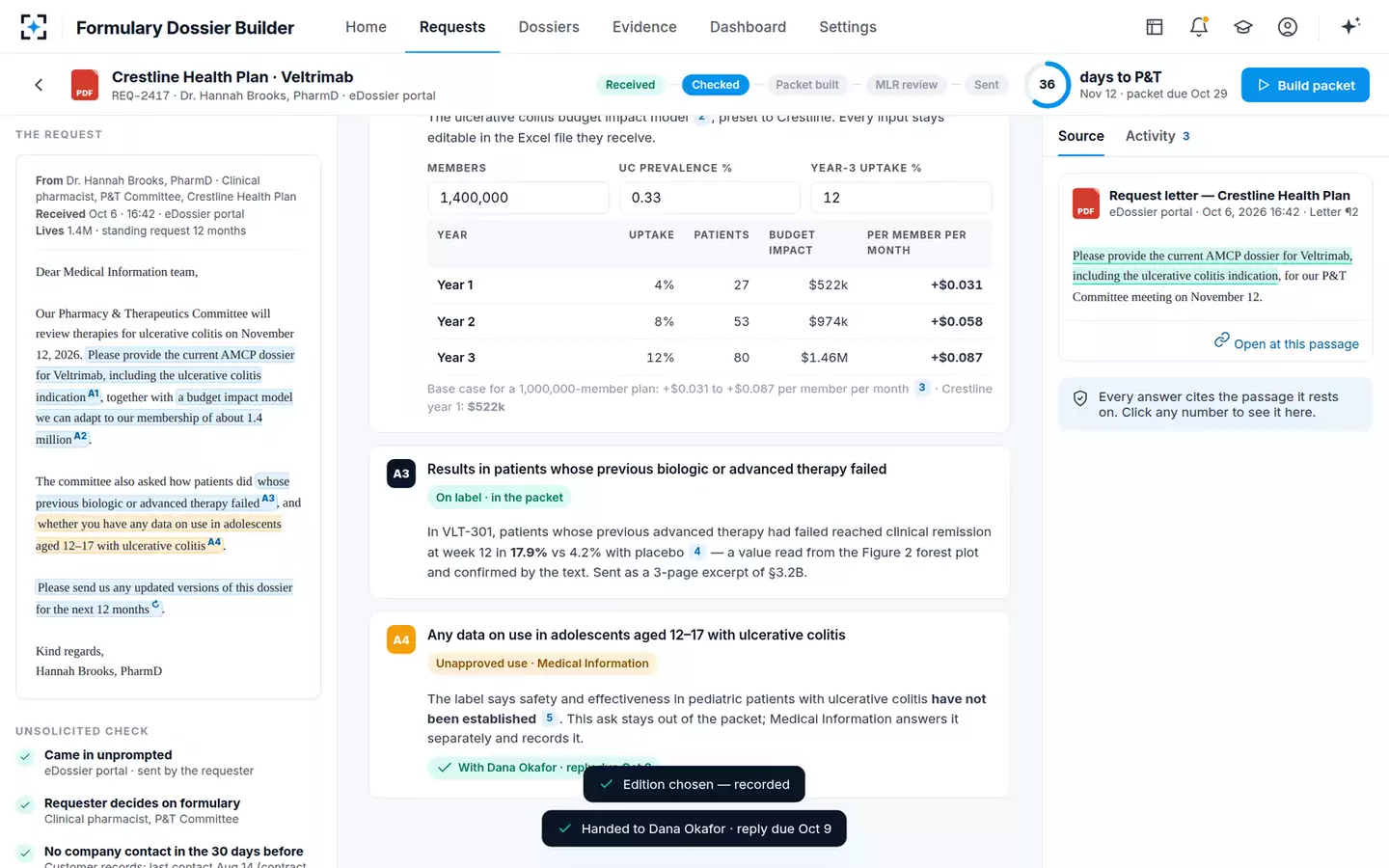Click the 36 days progress ring
Image resolution: width=1389 pixels, height=868 pixels.
coord(1047,85)
